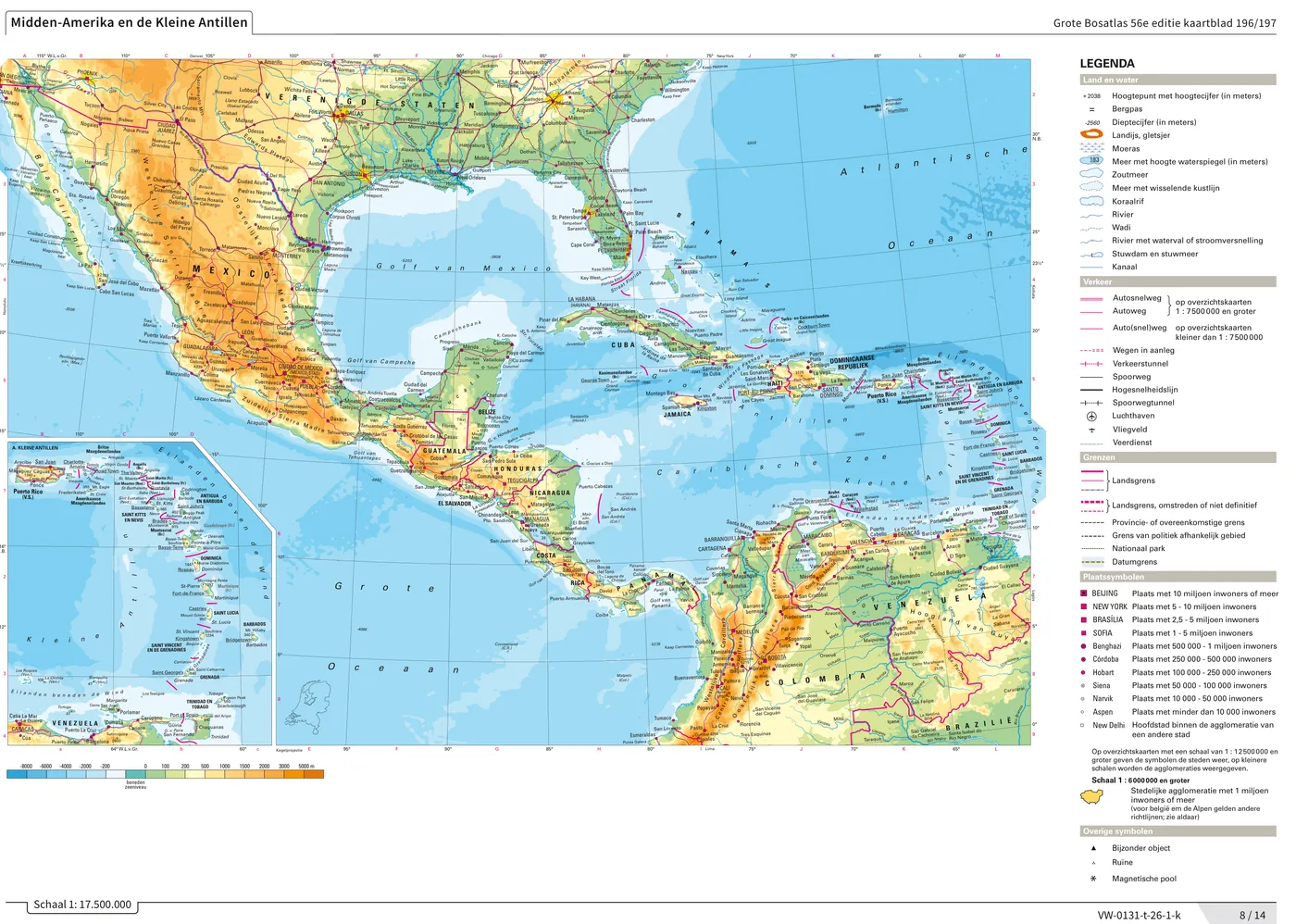Click the Koraalrif legend symbol
The image size is (1296, 924).
pyautogui.click(x=1091, y=201)
